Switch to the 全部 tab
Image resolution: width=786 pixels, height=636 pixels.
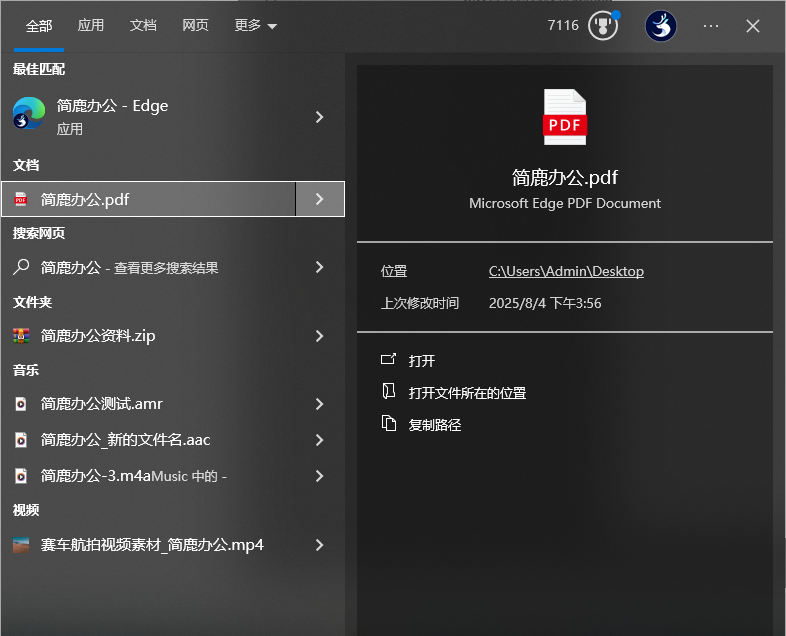coord(39,26)
